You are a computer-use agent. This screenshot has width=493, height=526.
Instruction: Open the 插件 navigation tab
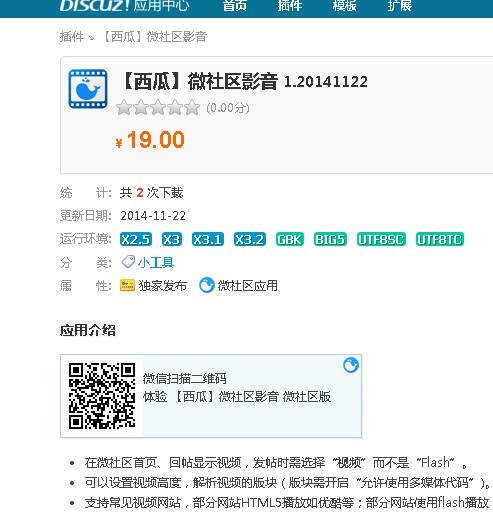[289, 5]
